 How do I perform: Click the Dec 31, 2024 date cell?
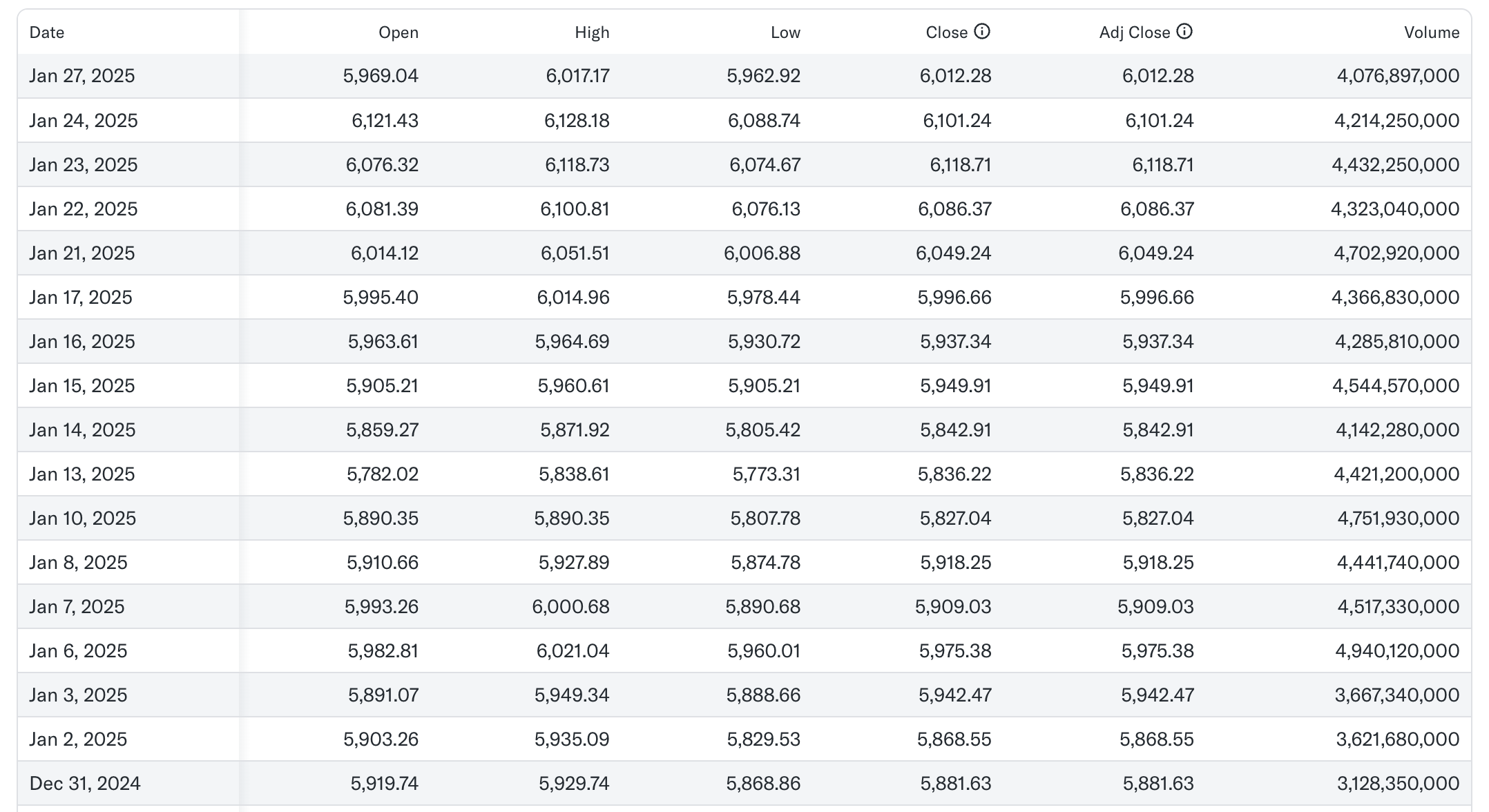85,784
